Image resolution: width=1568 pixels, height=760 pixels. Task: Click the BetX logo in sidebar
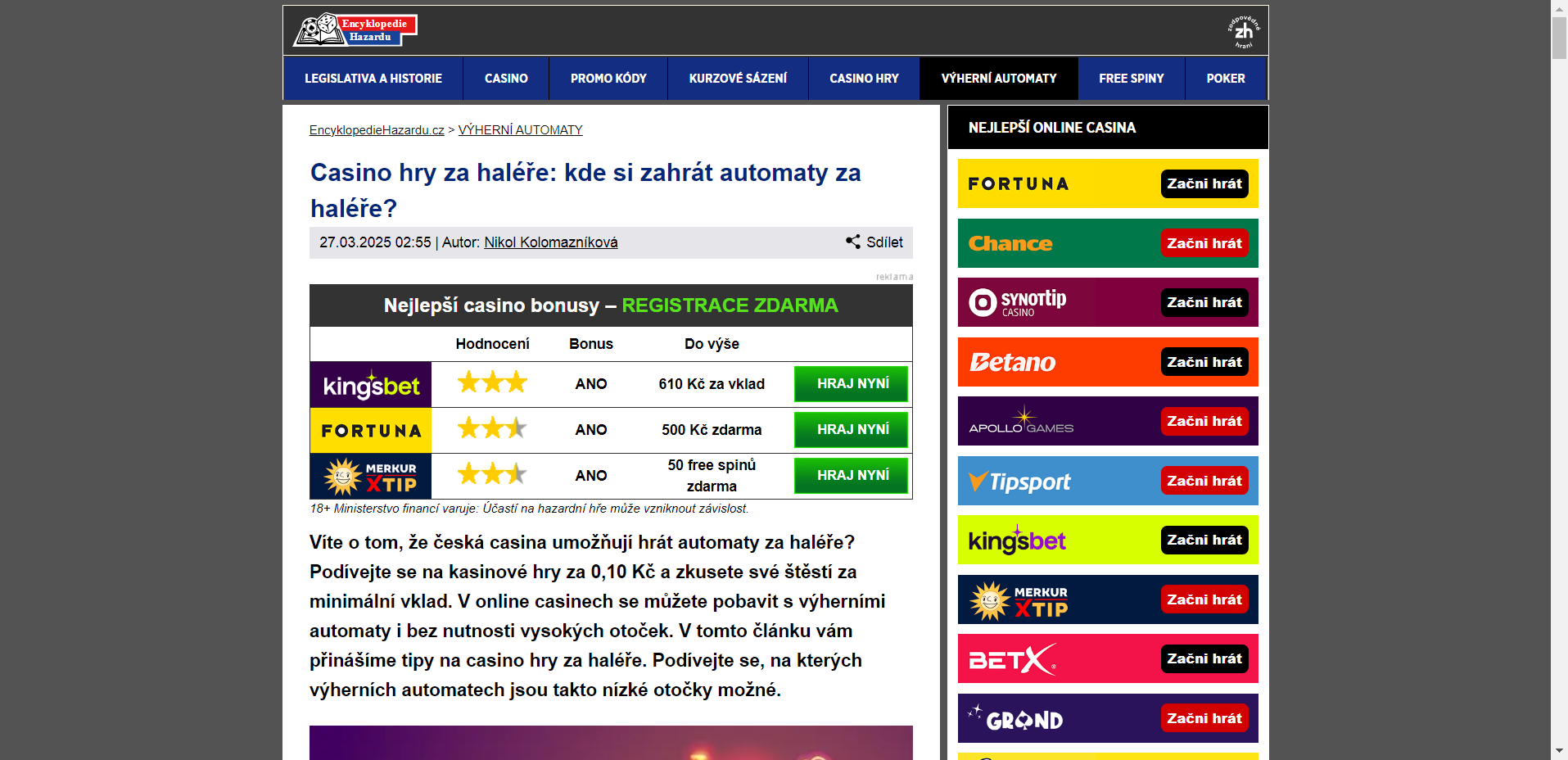point(1013,659)
